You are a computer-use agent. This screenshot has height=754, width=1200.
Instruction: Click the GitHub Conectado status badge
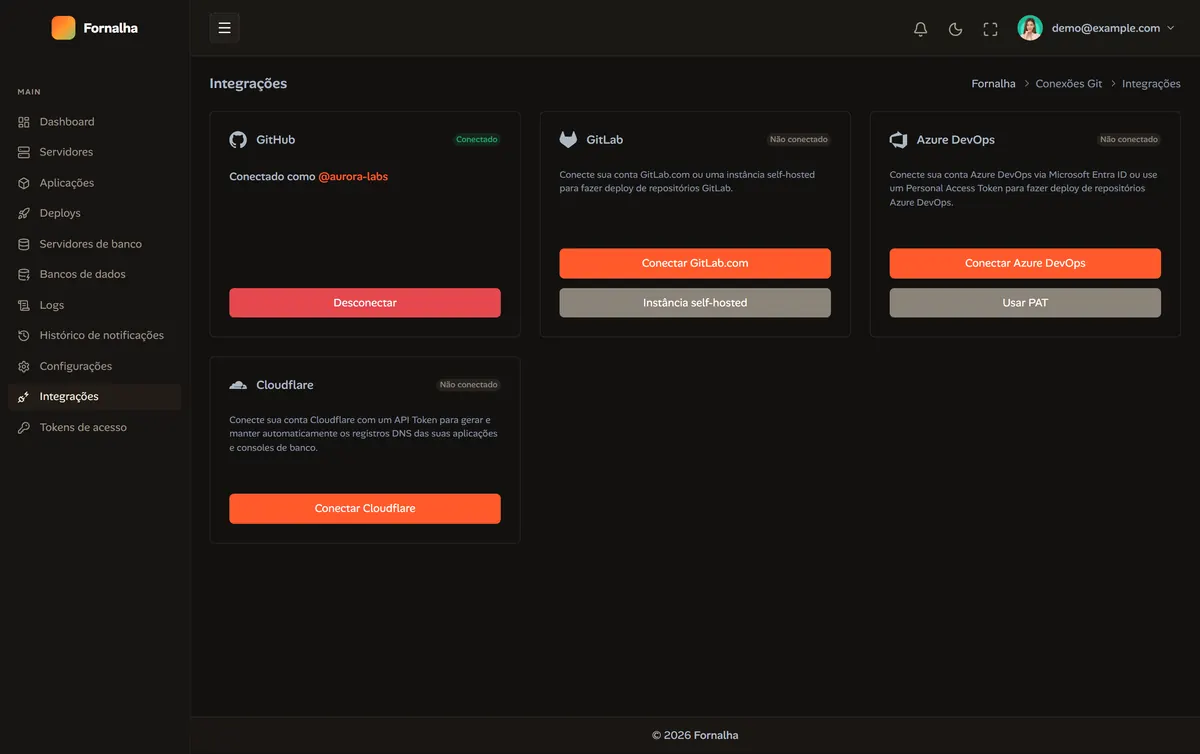[477, 140]
